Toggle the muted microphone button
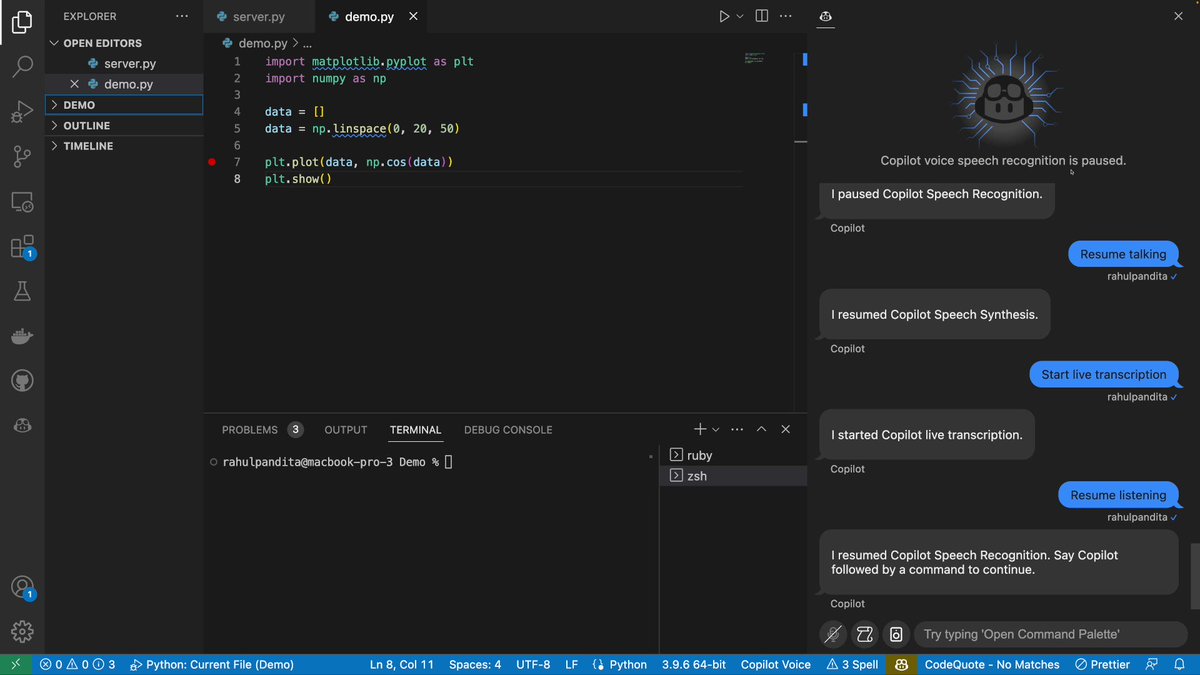The image size is (1200, 675). (832, 634)
